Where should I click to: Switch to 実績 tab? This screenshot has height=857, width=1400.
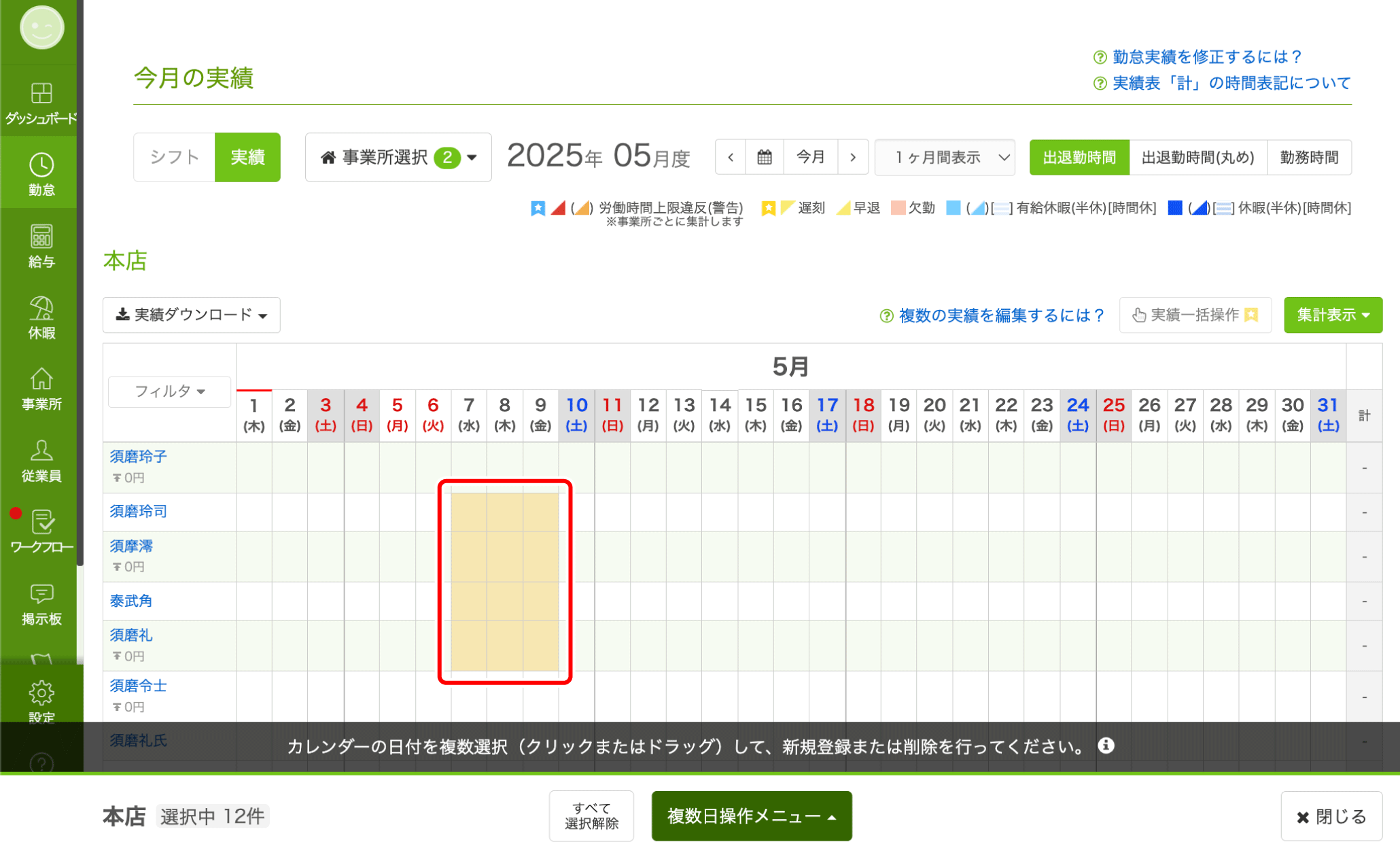coord(247,158)
